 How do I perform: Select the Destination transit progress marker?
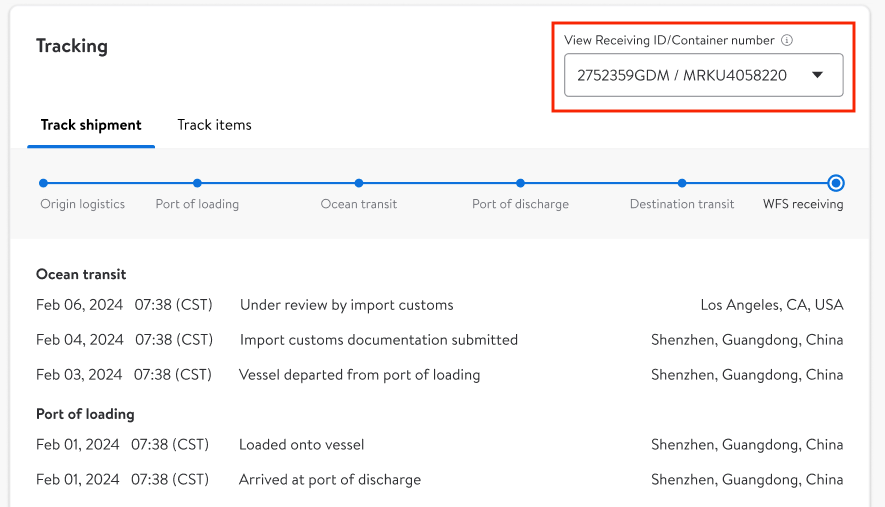point(681,183)
